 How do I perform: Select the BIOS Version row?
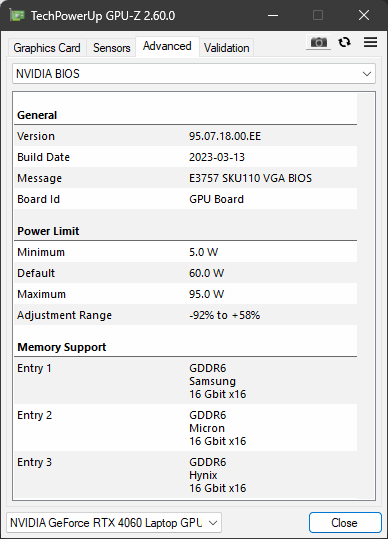pyautogui.click(x=186, y=136)
